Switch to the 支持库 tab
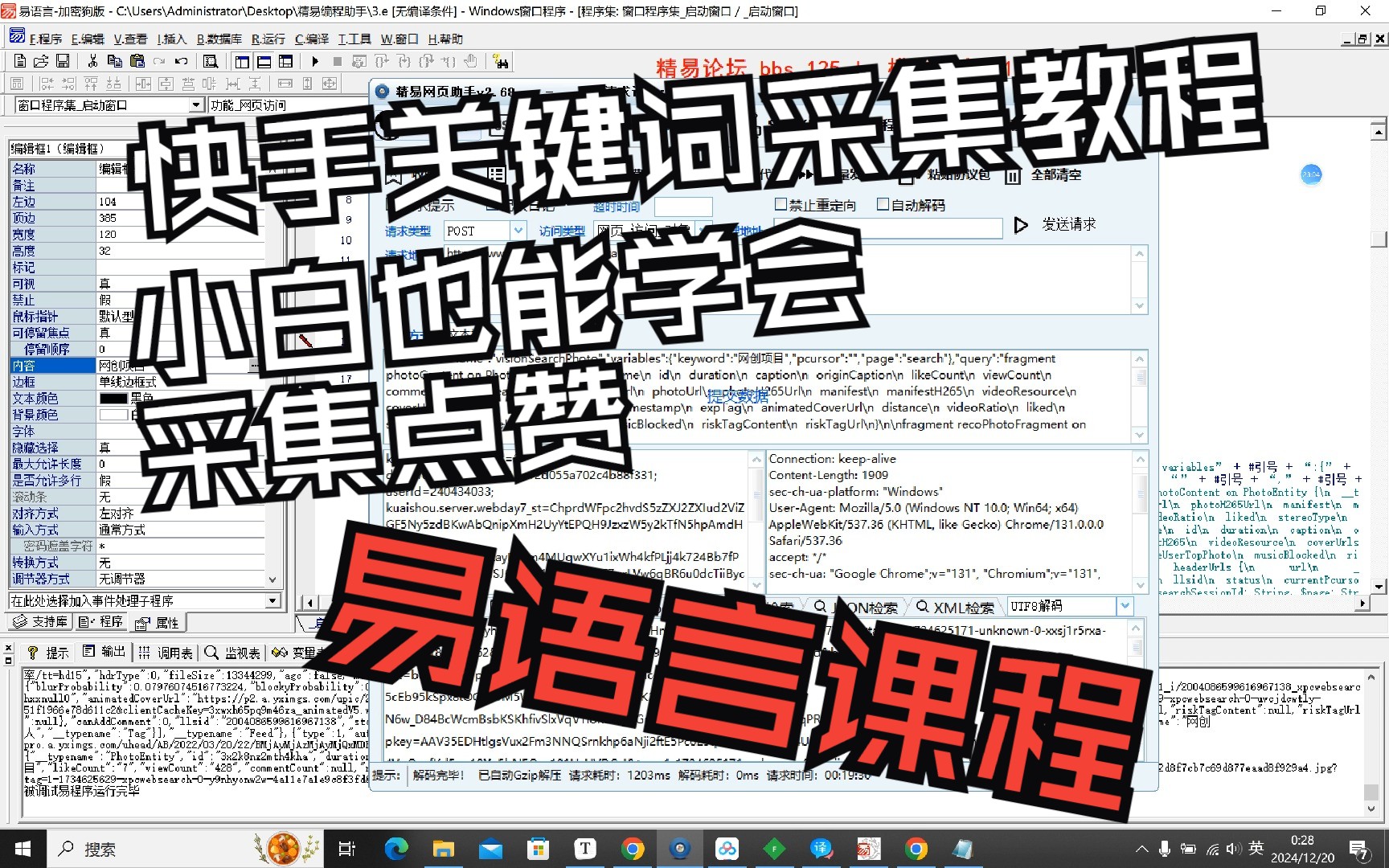 [x=40, y=622]
